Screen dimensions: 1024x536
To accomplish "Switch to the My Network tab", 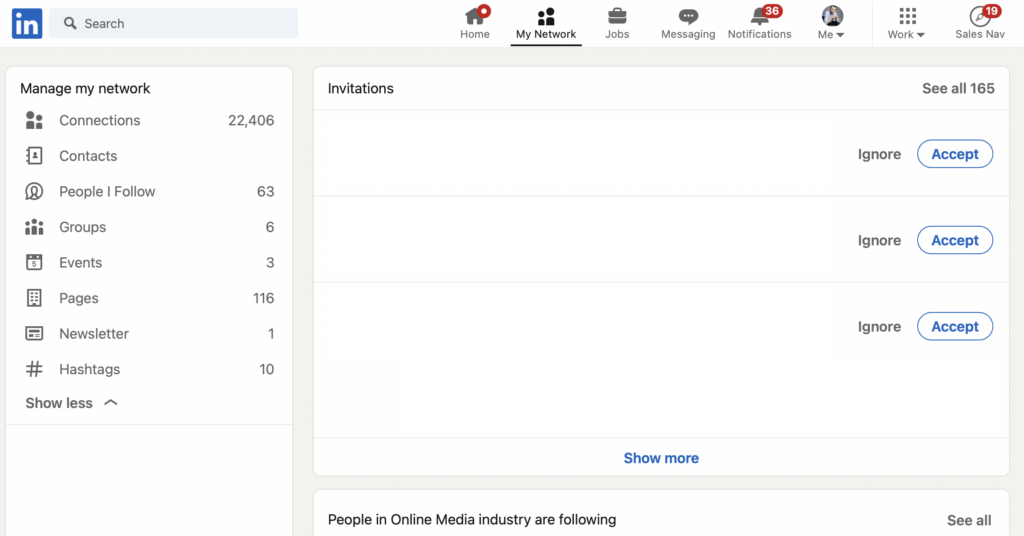I will 546,22.
